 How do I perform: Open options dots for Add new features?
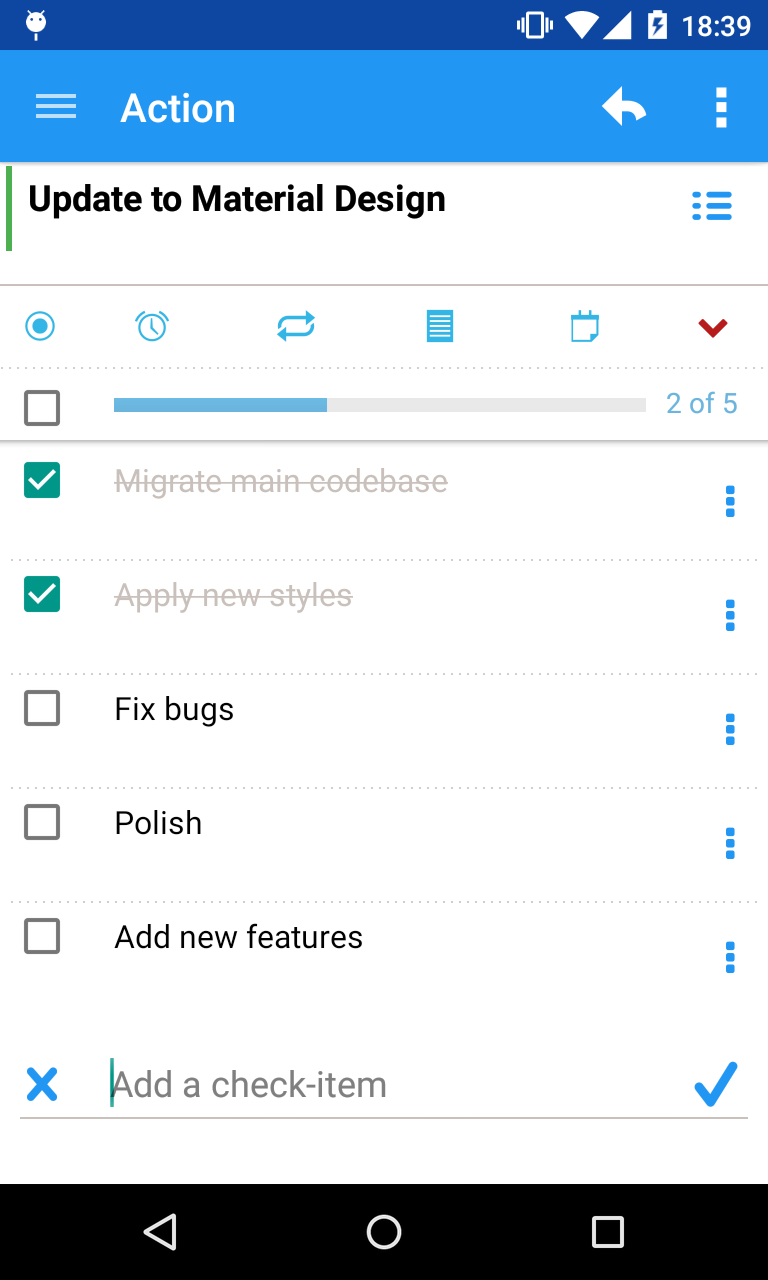click(730, 957)
